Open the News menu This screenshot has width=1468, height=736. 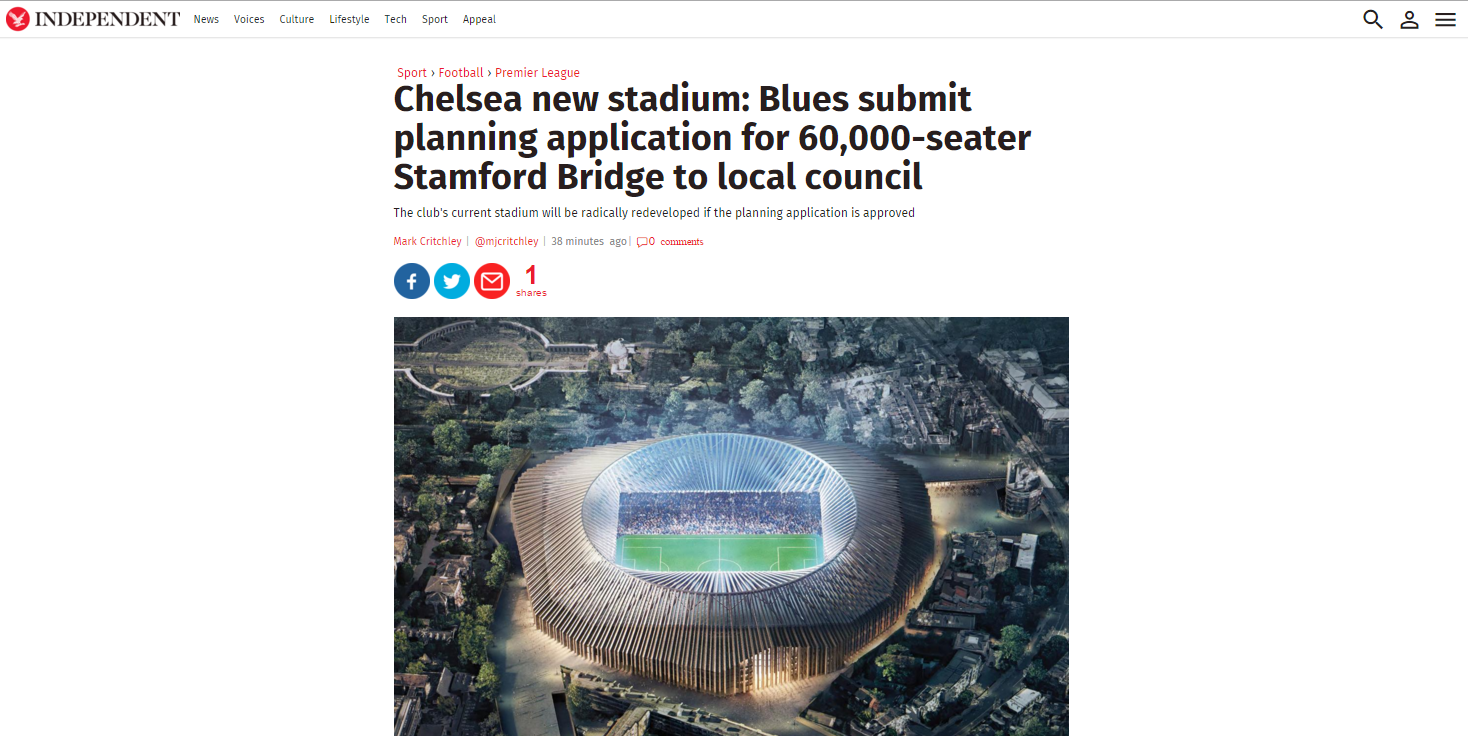coord(206,19)
